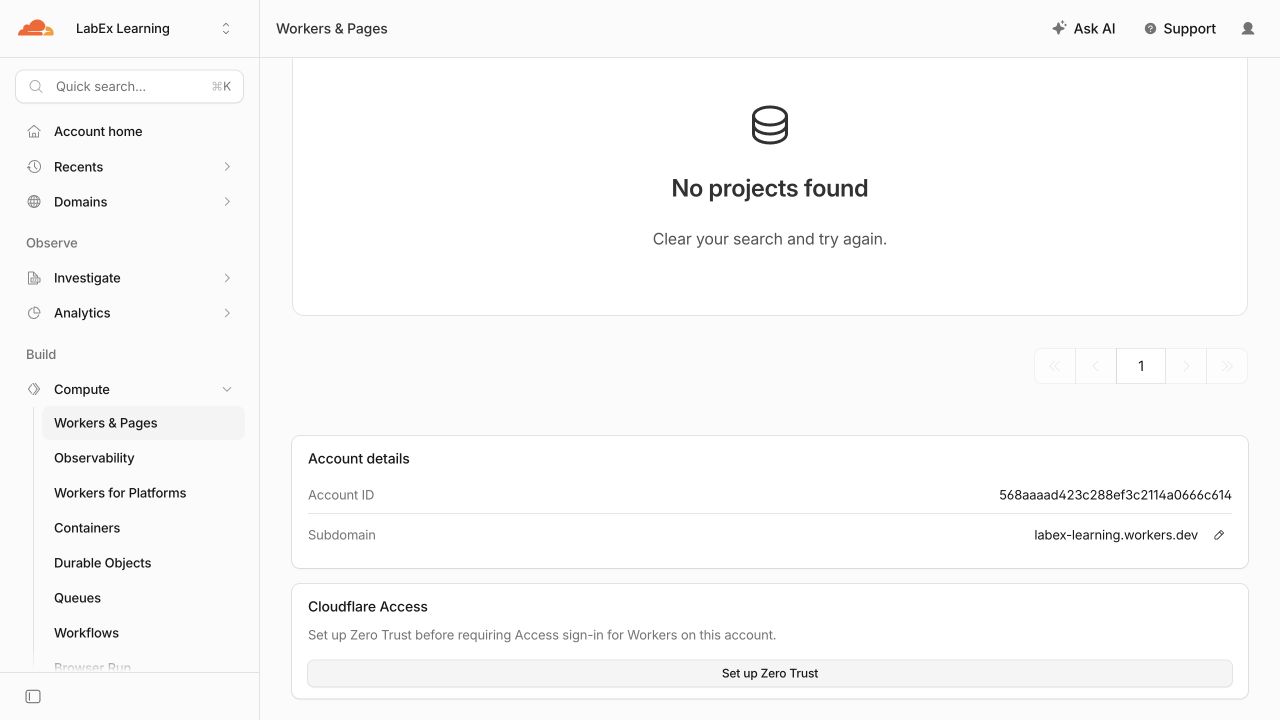Click the Support question mark icon
Screen dimensions: 1280x720
point(1150,29)
